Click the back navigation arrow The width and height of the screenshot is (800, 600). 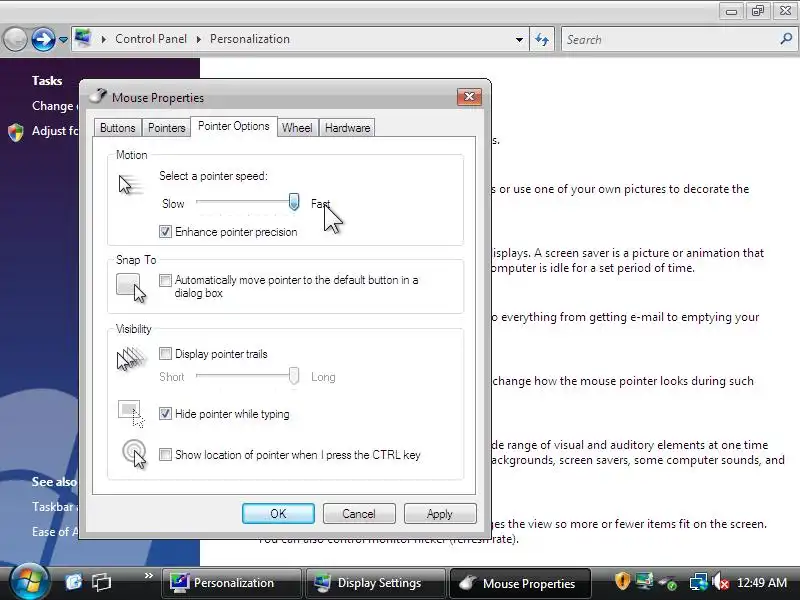(x=15, y=39)
